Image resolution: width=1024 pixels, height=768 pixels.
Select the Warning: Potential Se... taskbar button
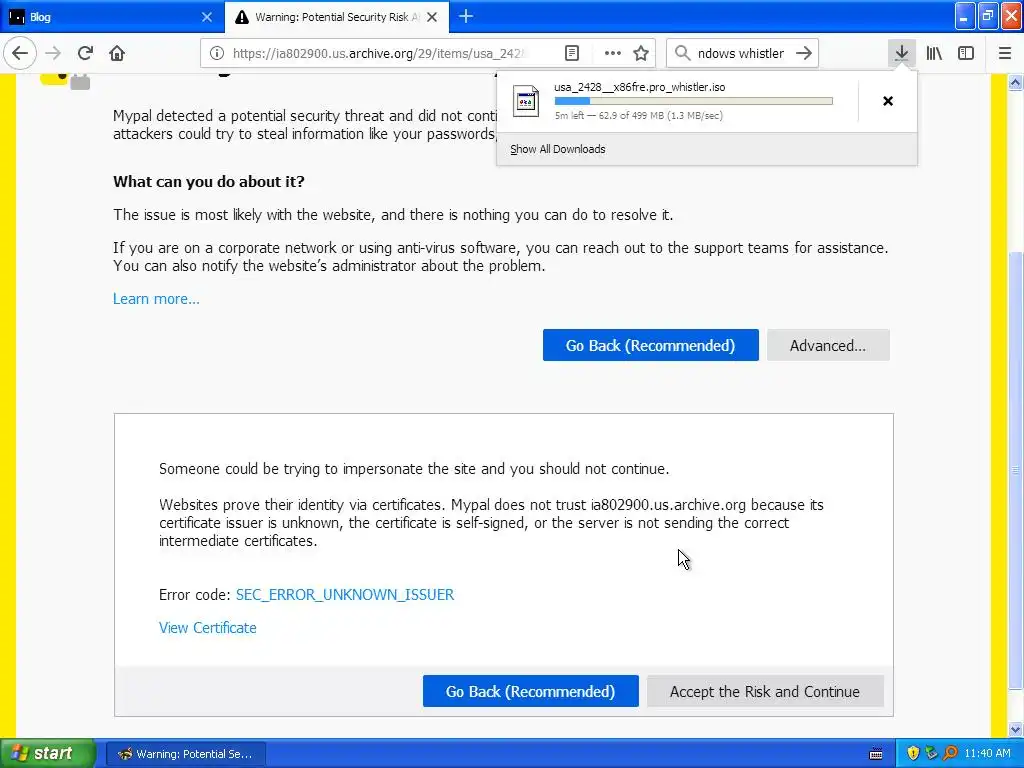click(x=185, y=754)
